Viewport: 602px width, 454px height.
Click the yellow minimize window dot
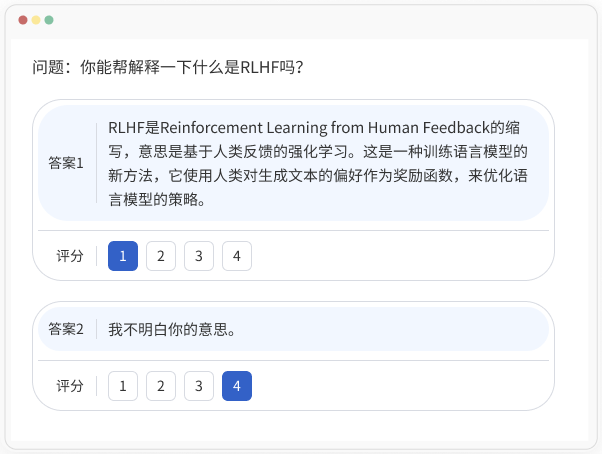(x=36, y=20)
